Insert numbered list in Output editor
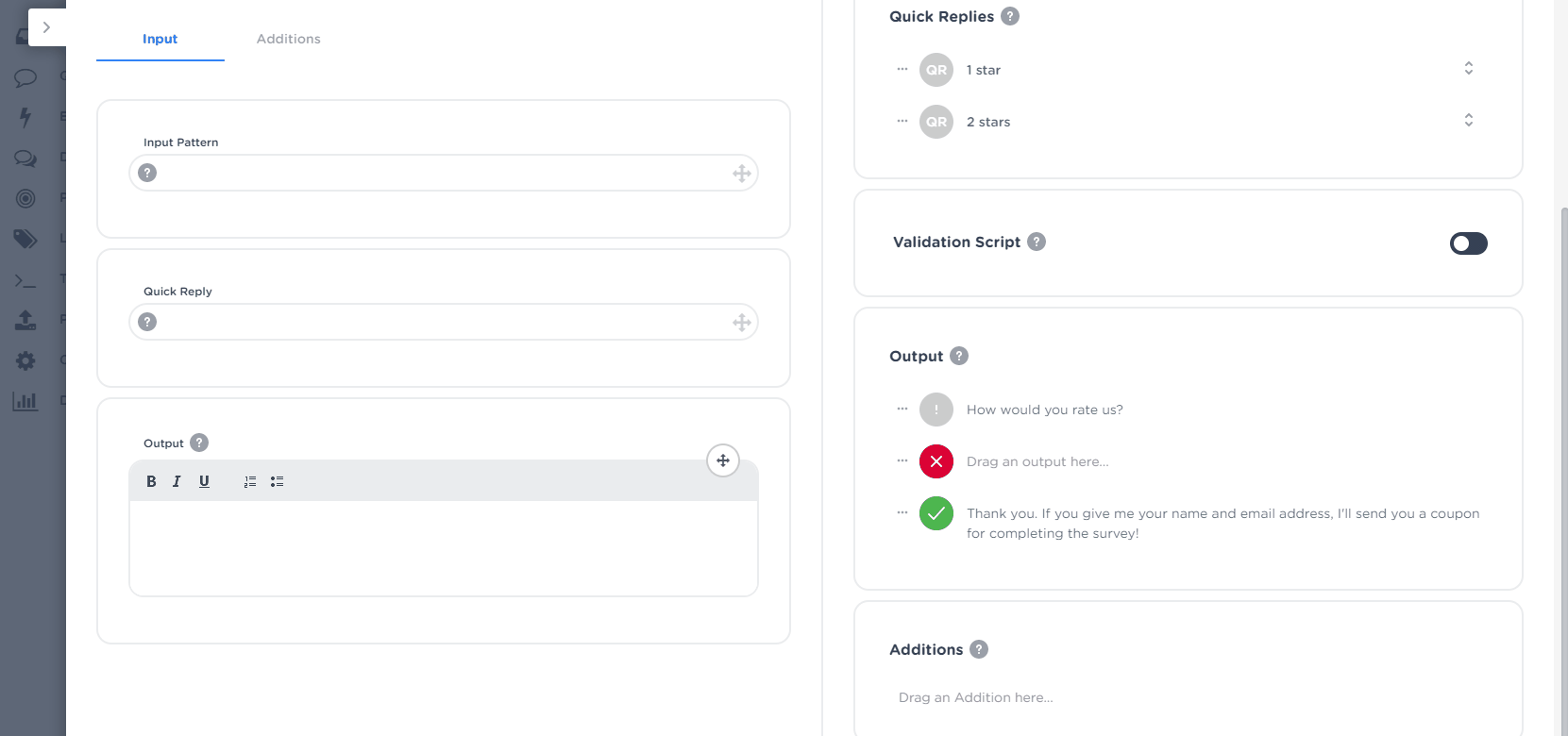 click(250, 481)
